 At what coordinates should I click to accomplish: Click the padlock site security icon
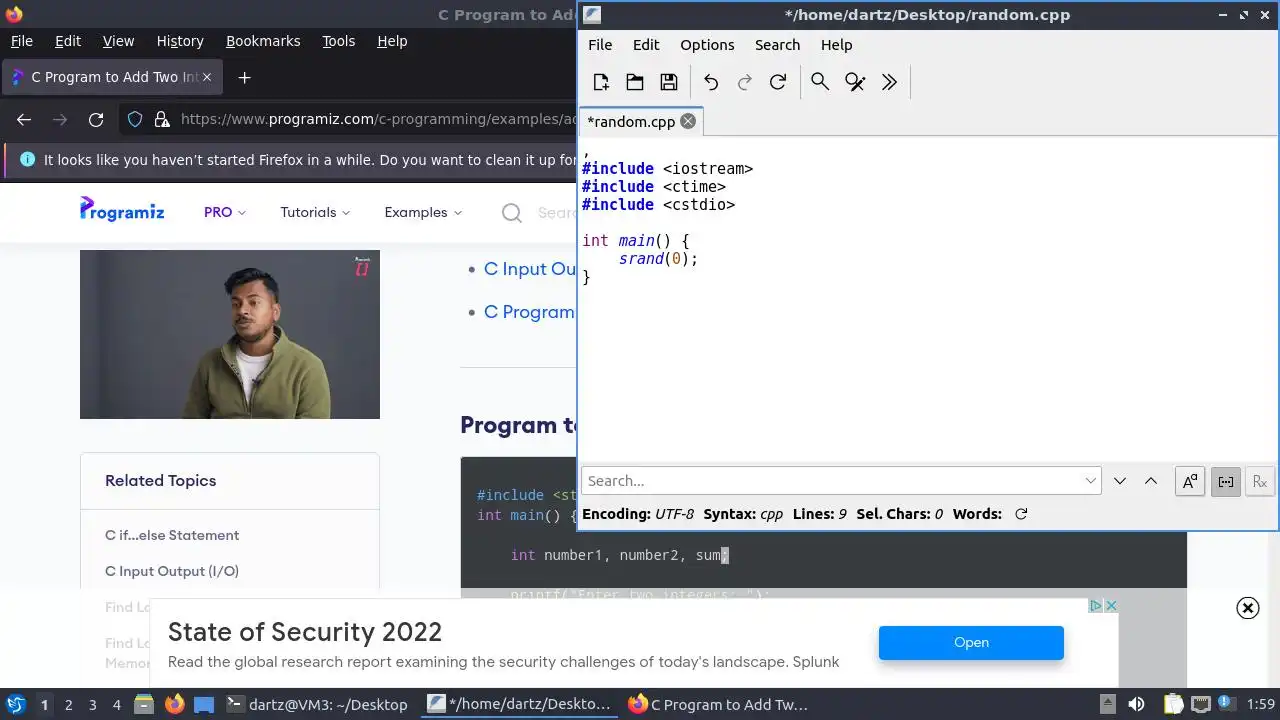(x=162, y=119)
